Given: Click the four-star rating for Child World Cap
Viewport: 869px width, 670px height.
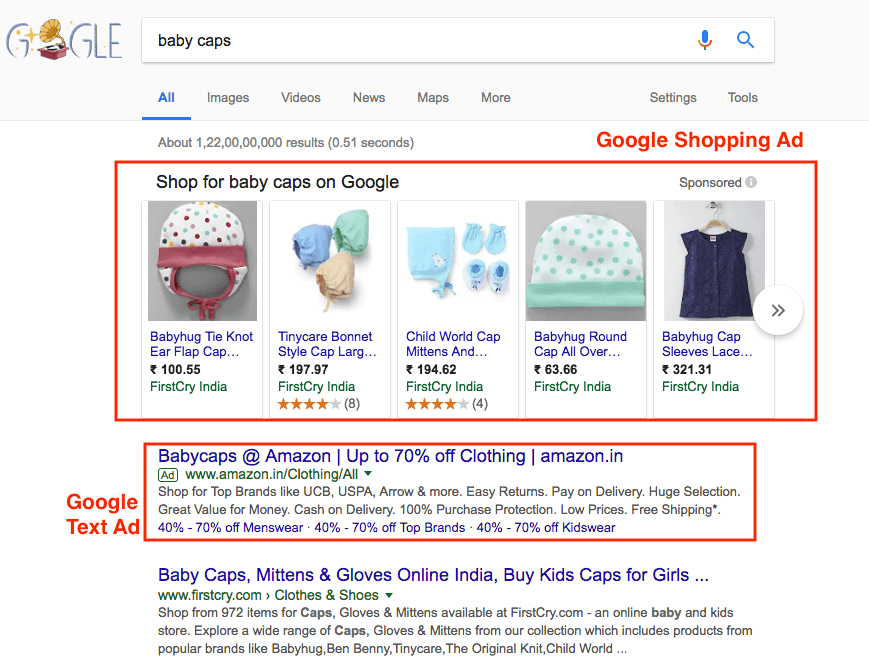Looking at the screenshot, I should pyautogui.click(x=437, y=404).
